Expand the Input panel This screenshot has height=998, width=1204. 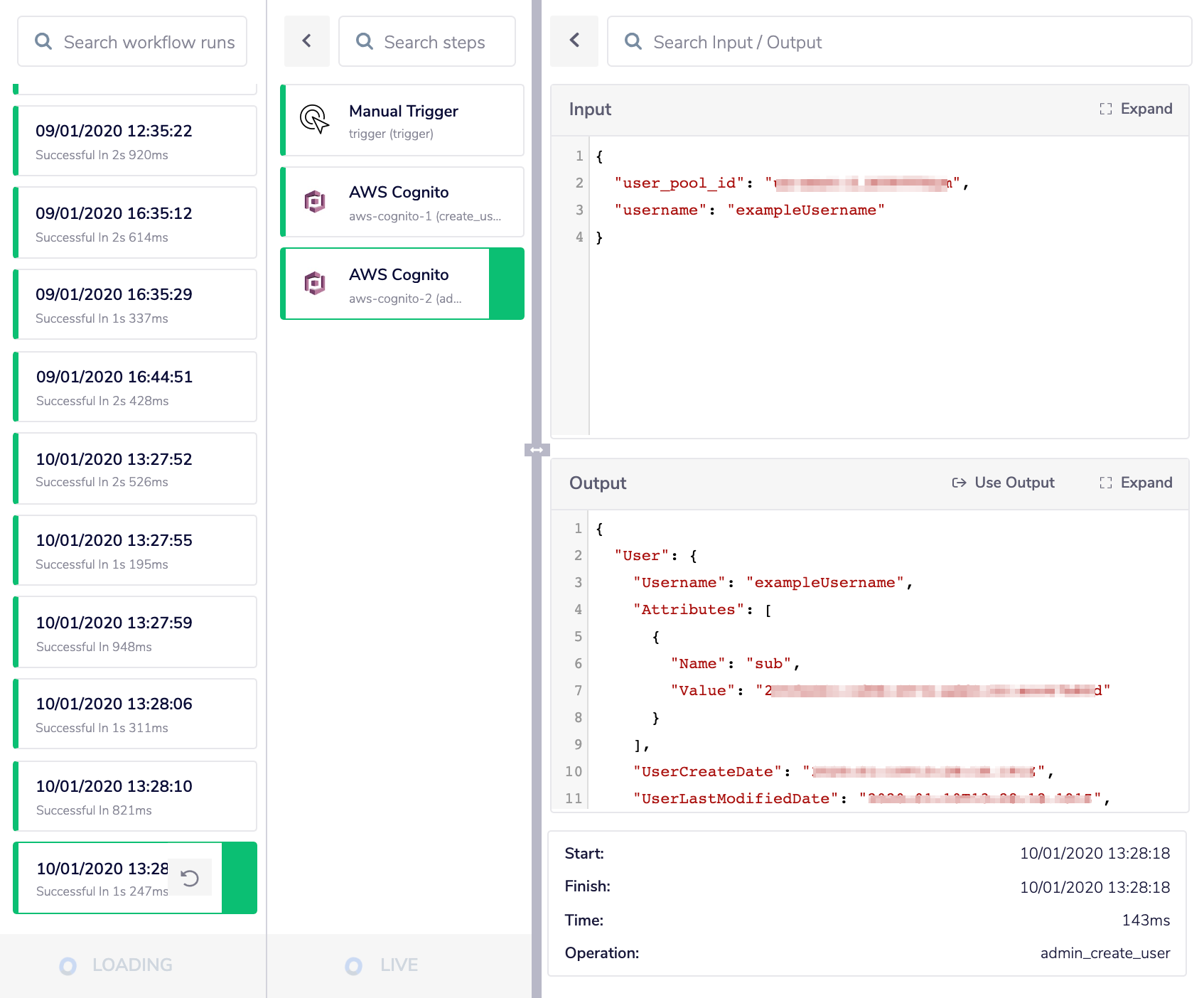click(x=1136, y=109)
